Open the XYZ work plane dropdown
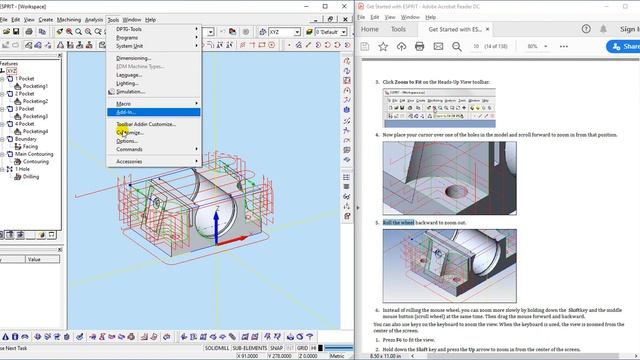640x360 pixels. [x=297, y=32]
